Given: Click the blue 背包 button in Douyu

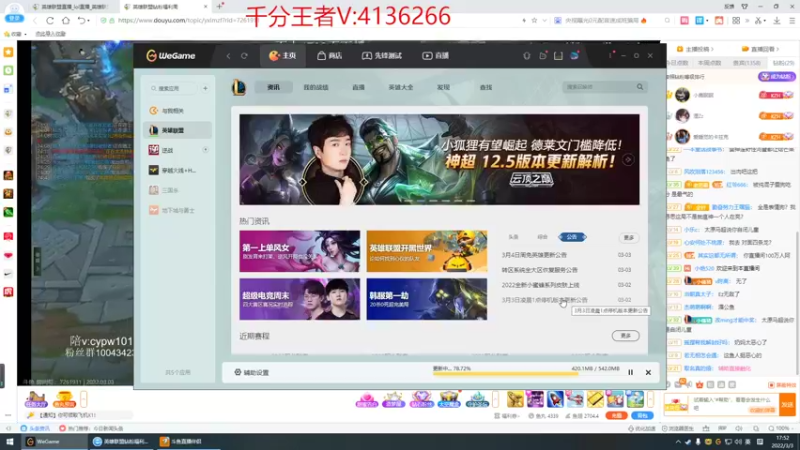Looking at the screenshot, I should (x=642, y=415).
